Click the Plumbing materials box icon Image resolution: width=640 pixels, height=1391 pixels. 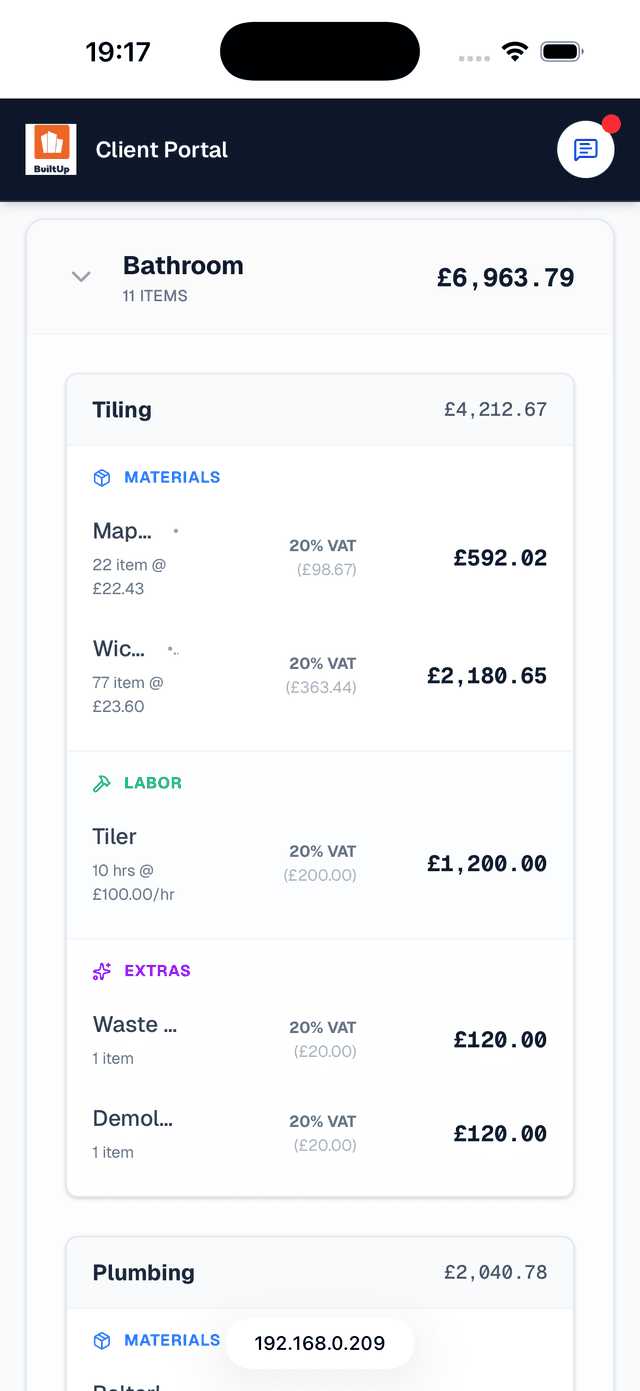(x=102, y=1341)
